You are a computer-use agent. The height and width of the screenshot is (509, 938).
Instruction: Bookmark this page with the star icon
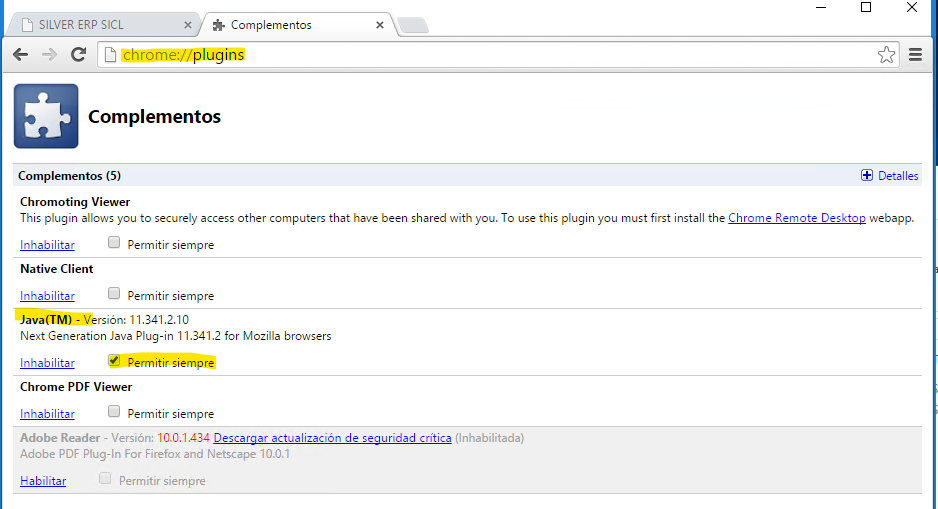coord(886,55)
